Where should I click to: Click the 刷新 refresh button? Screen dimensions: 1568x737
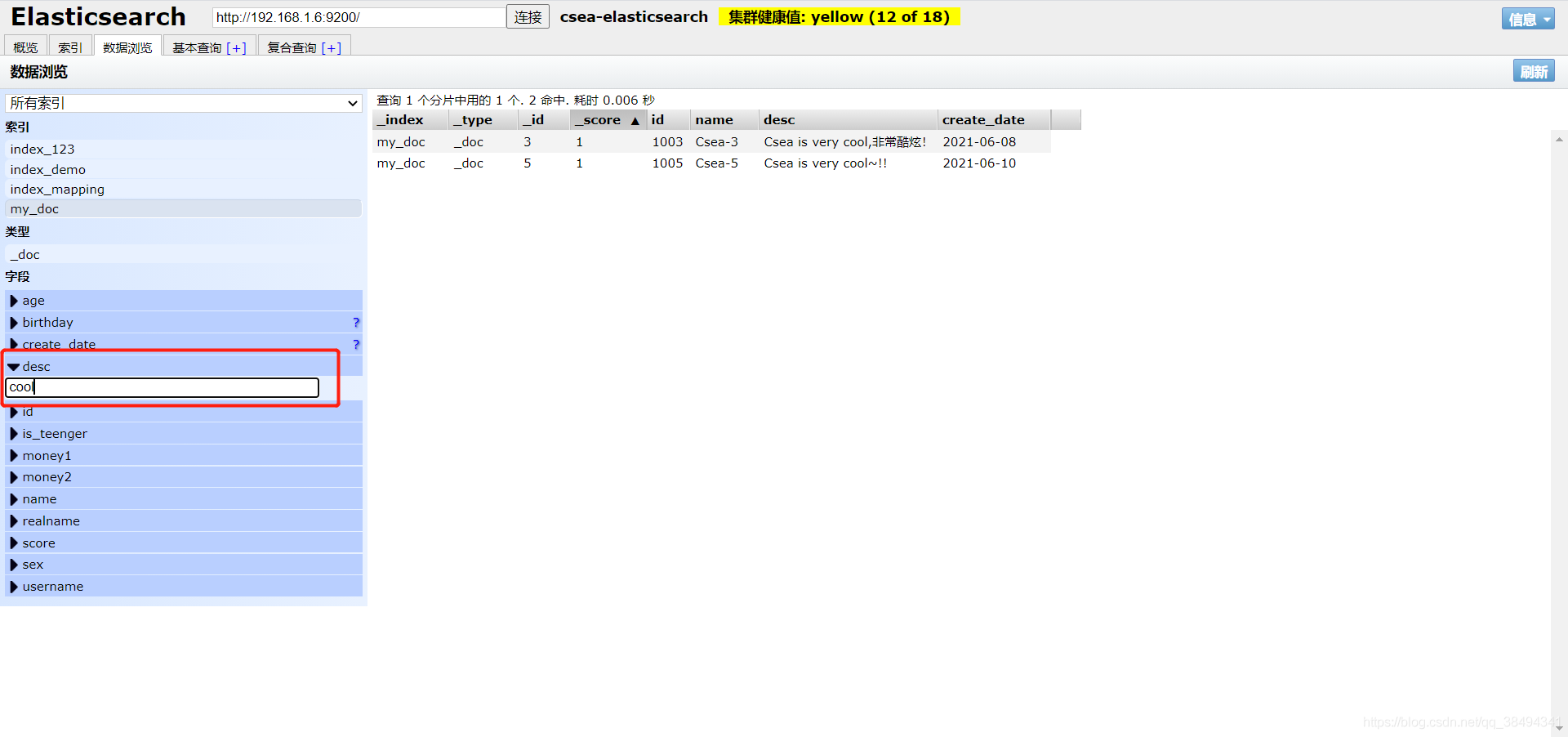pyautogui.click(x=1534, y=71)
